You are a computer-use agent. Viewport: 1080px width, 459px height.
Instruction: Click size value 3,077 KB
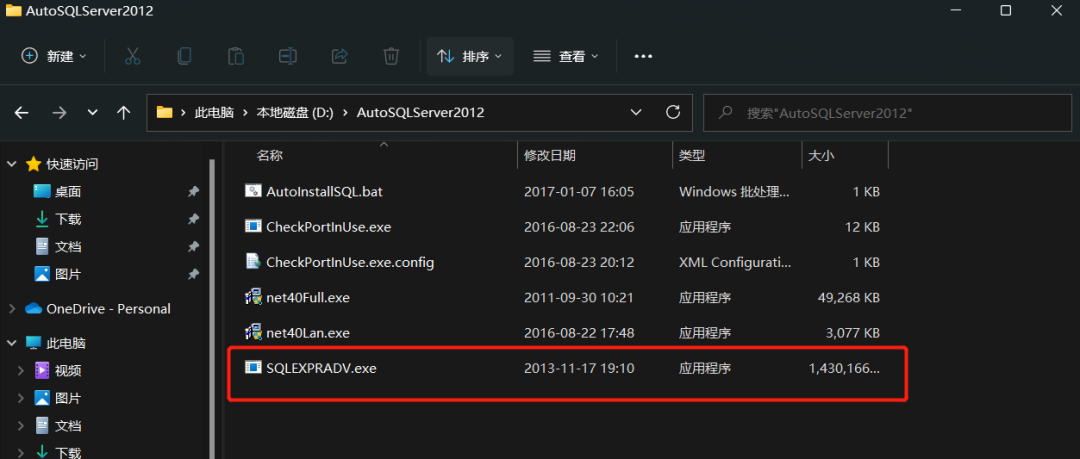point(851,334)
